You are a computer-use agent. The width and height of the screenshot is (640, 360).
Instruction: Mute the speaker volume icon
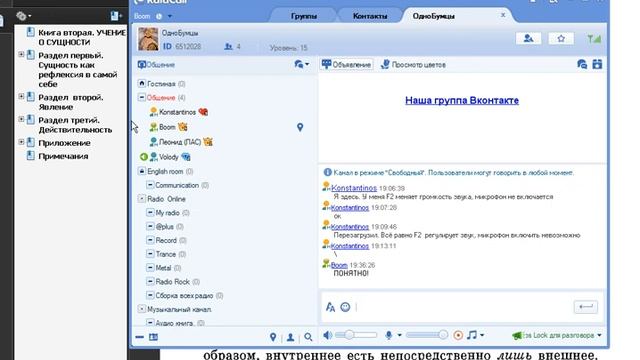tap(327, 335)
